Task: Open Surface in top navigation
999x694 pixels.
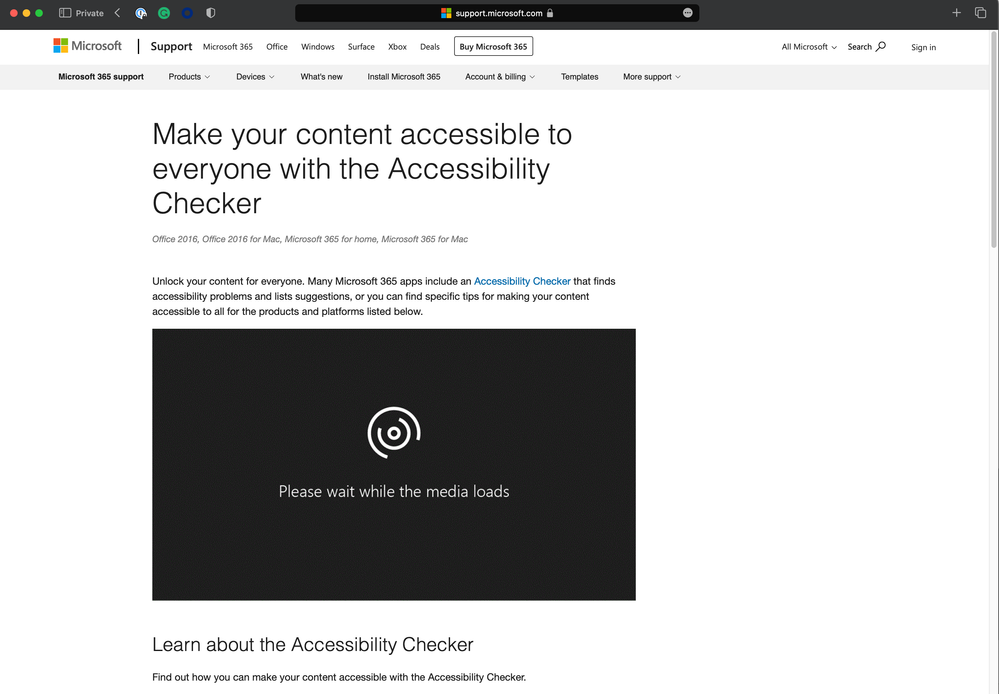Action: tap(361, 47)
